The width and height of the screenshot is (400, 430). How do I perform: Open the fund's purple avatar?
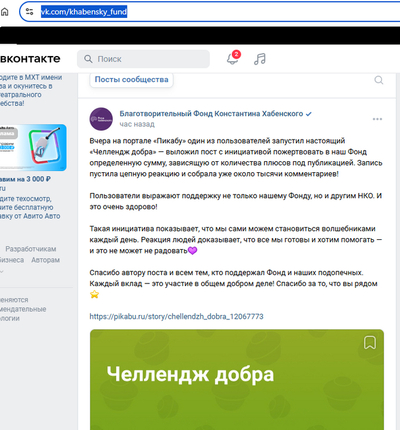[101, 119]
